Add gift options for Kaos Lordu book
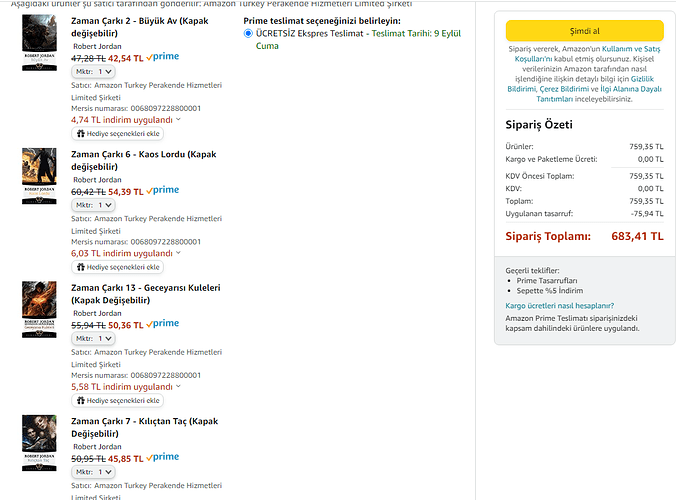676x500 pixels. pos(117,267)
